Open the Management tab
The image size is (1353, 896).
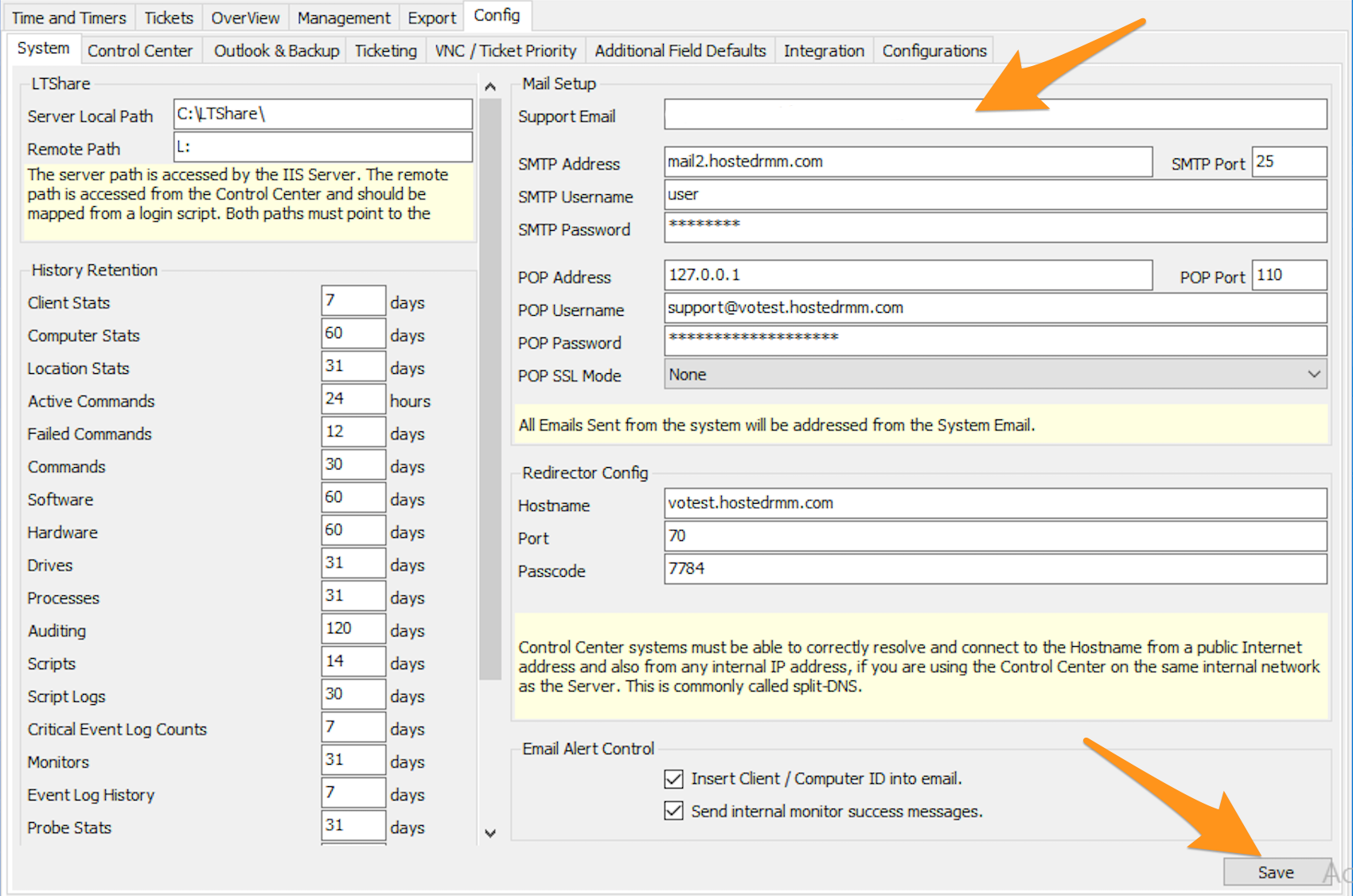[343, 17]
